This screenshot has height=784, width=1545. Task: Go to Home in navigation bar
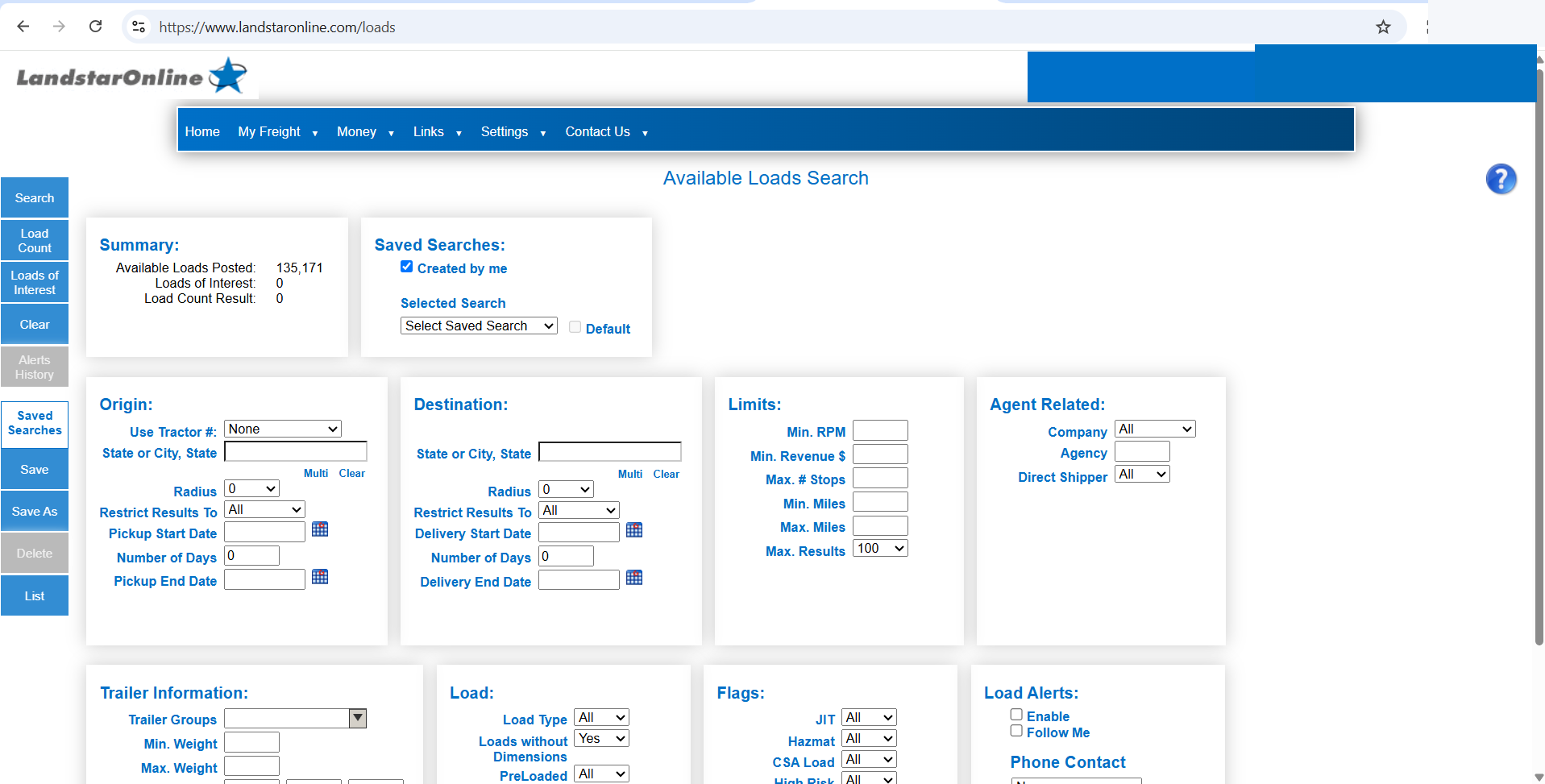point(202,131)
